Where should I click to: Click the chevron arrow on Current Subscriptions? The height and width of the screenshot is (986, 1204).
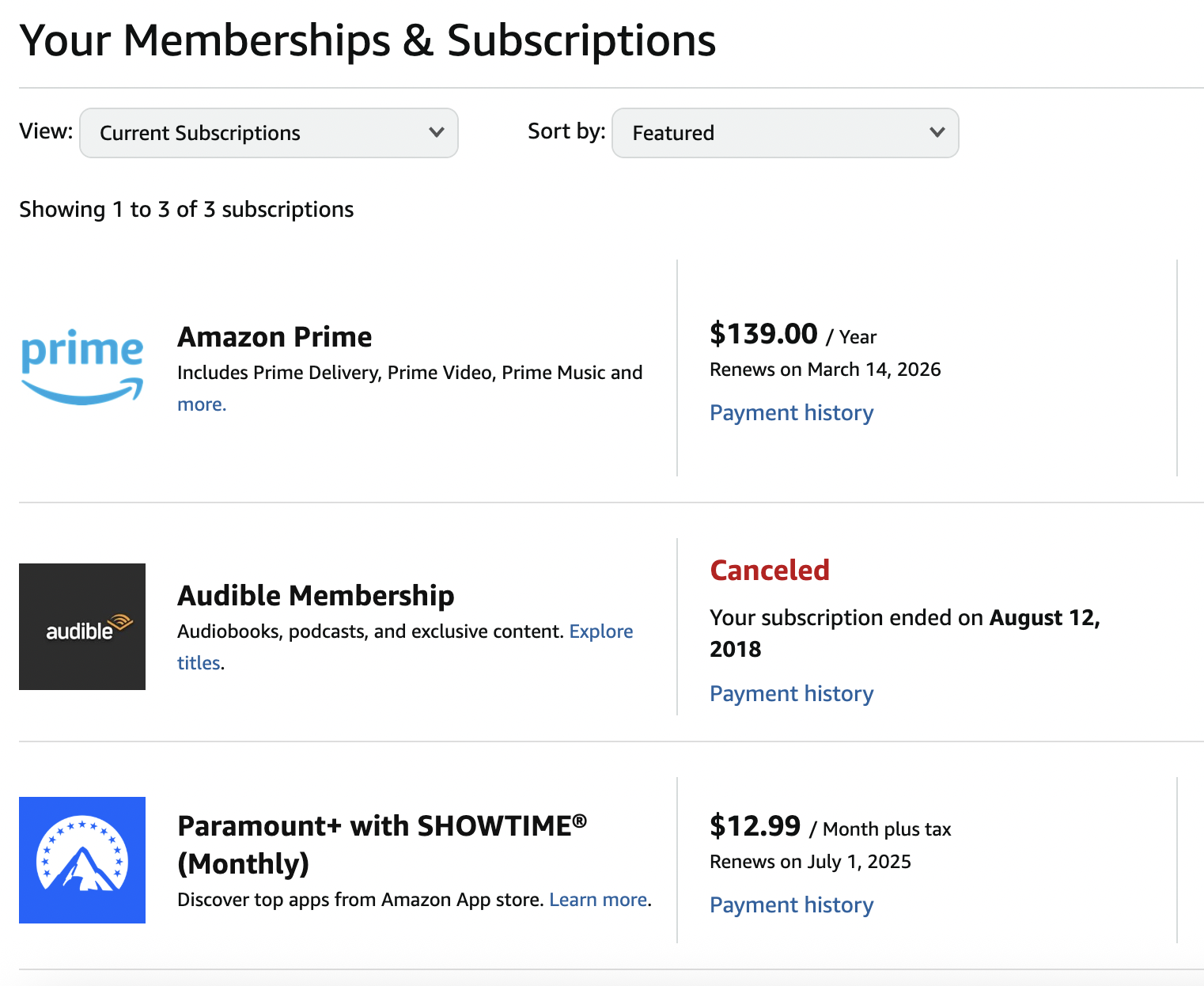click(436, 132)
